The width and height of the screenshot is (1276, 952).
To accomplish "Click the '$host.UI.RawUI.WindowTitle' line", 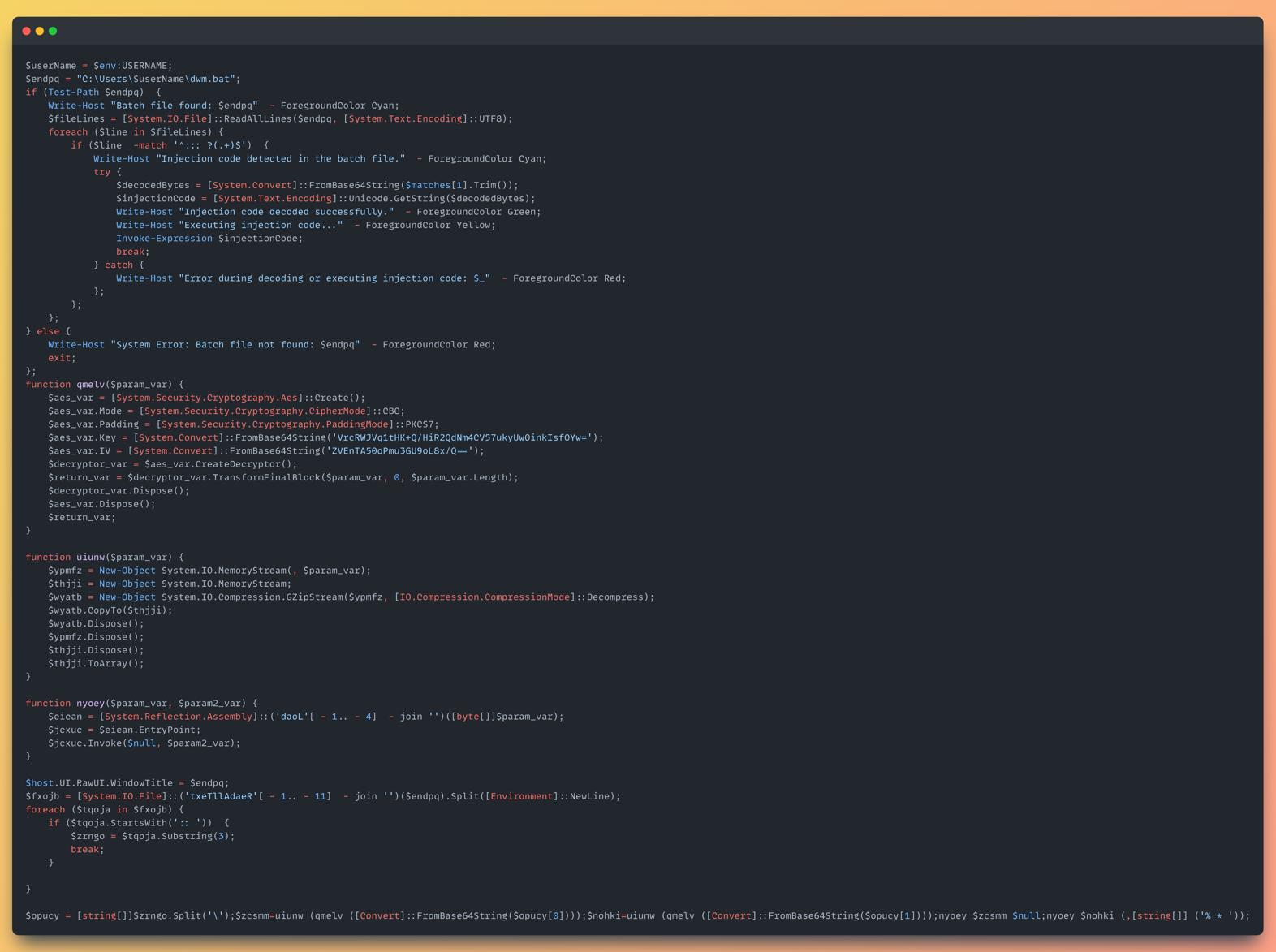I will point(127,783).
